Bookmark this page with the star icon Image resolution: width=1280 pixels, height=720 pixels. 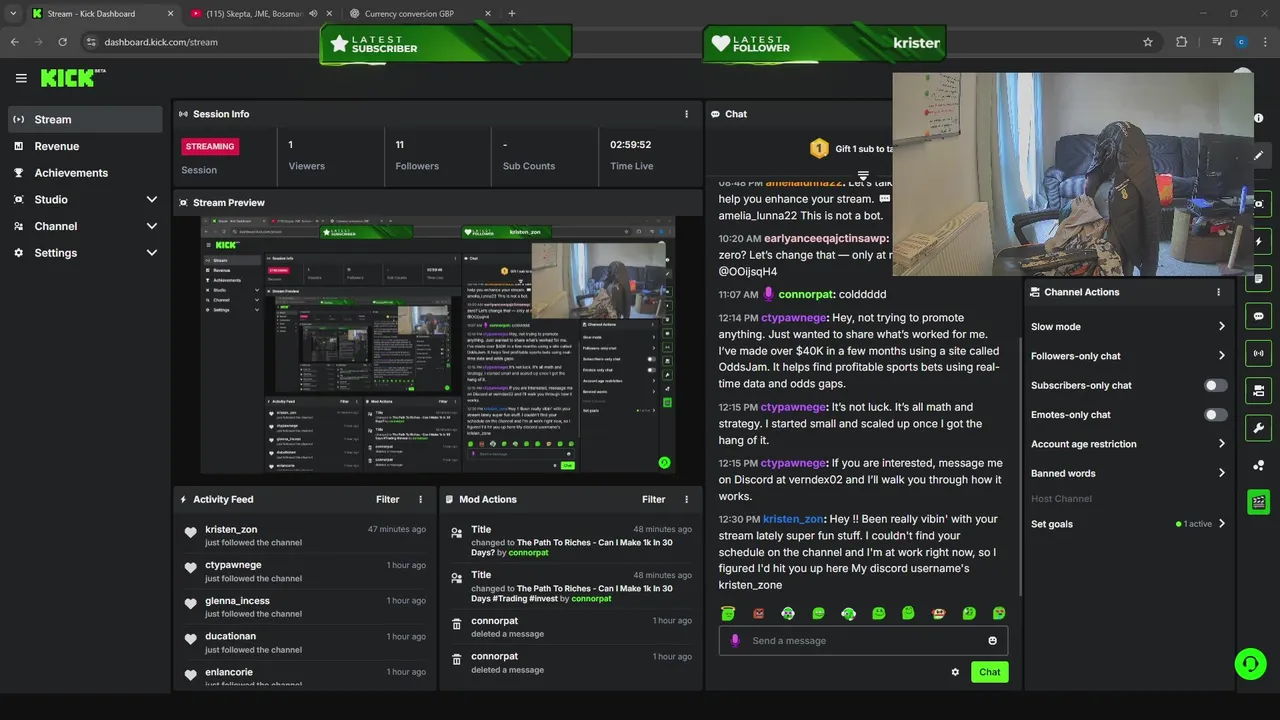(1148, 42)
